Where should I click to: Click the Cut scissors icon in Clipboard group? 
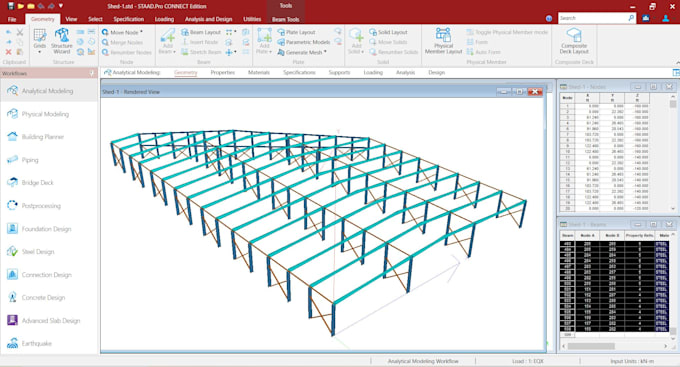pyautogui.click(x=20, y=32)
